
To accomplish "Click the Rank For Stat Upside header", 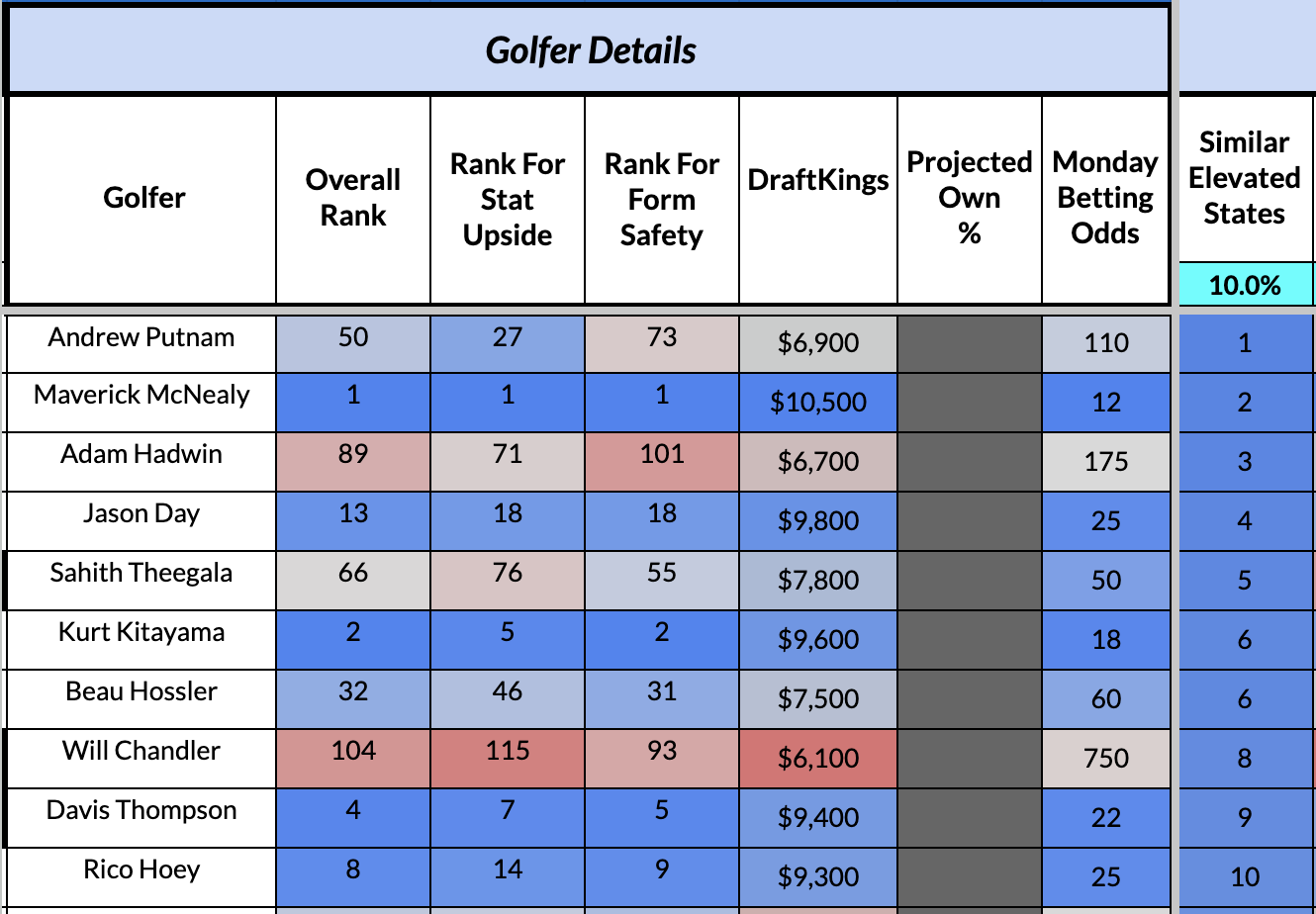I will pos(508,199).
